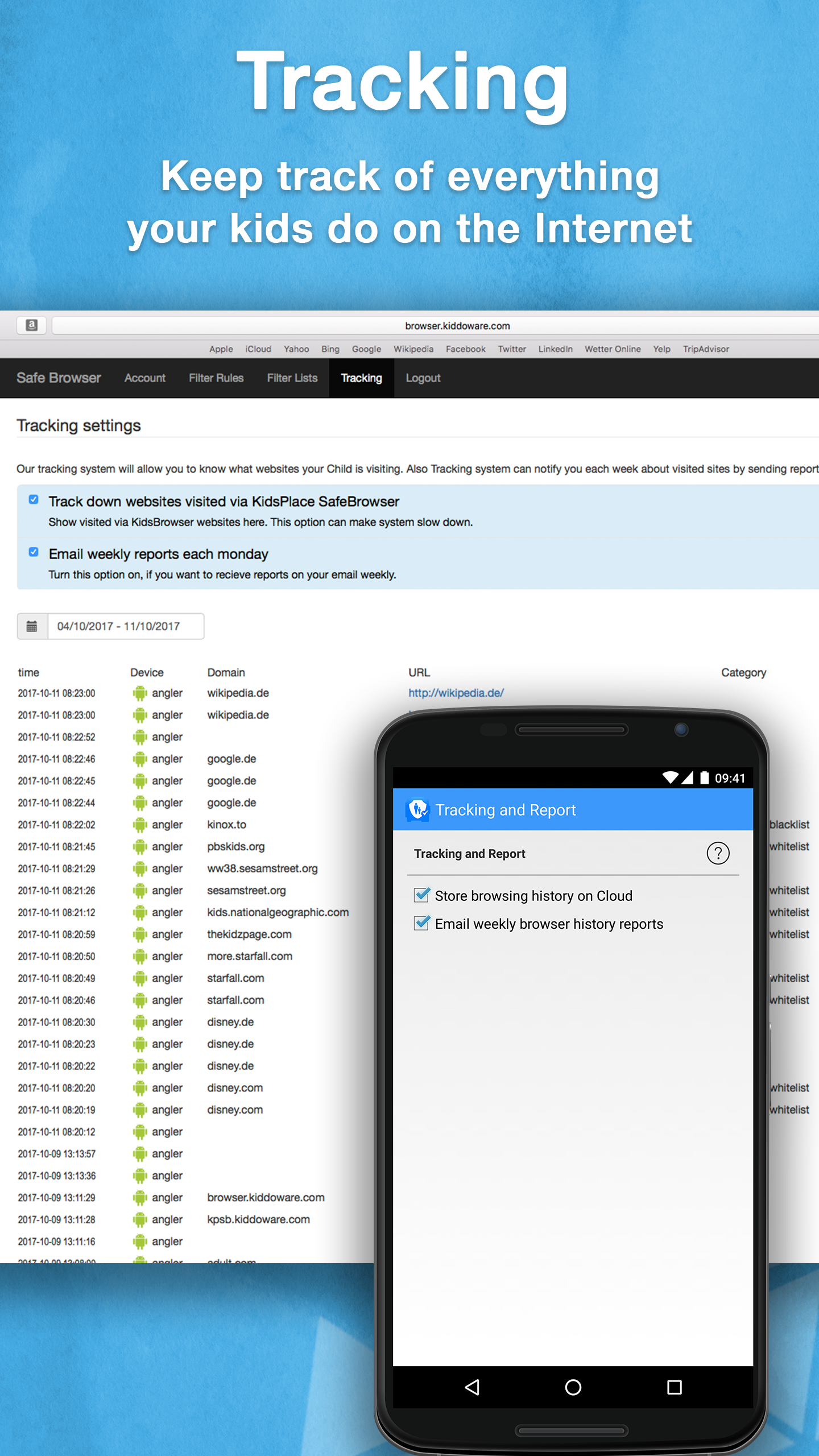Click the browser.kiddoware.com address bar
This screenshot has width=819, height=1456.
(457, 326)
